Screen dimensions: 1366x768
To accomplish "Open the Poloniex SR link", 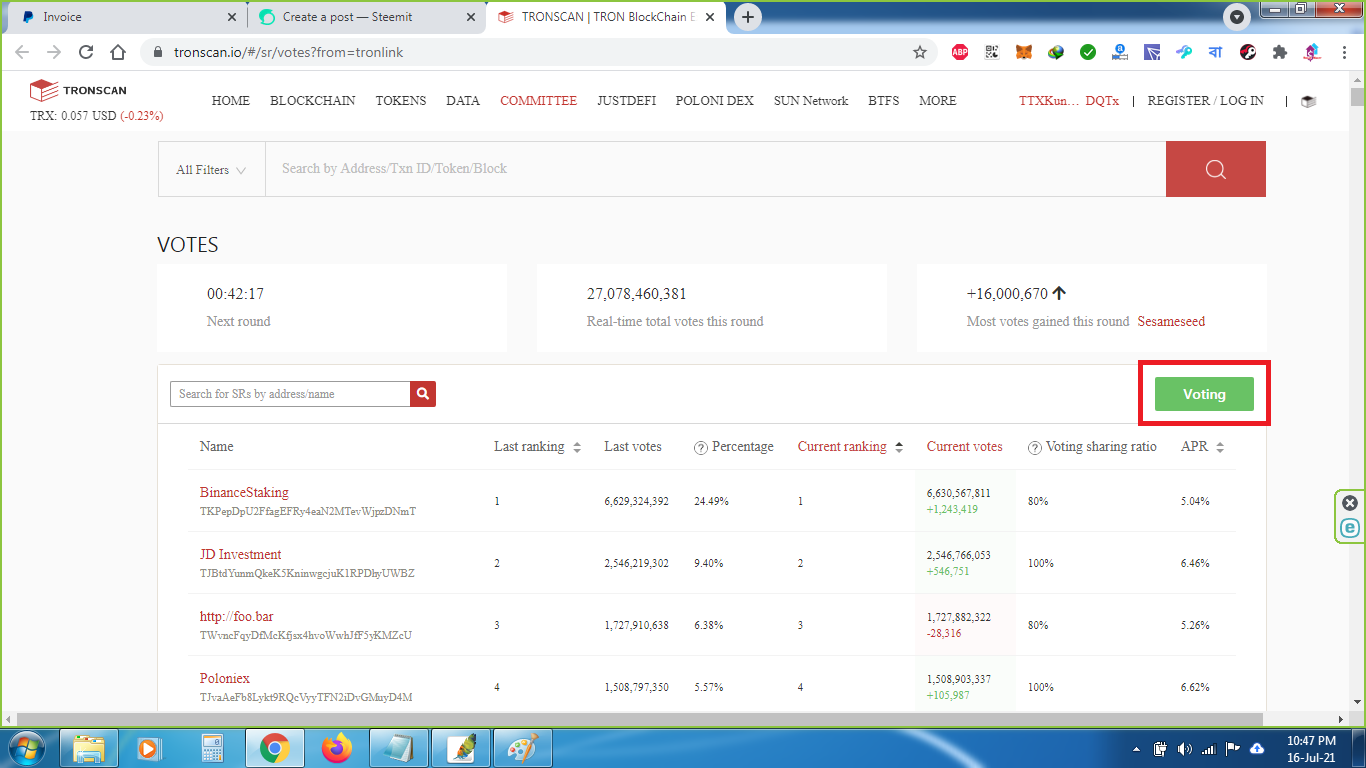I will (225, 678).
